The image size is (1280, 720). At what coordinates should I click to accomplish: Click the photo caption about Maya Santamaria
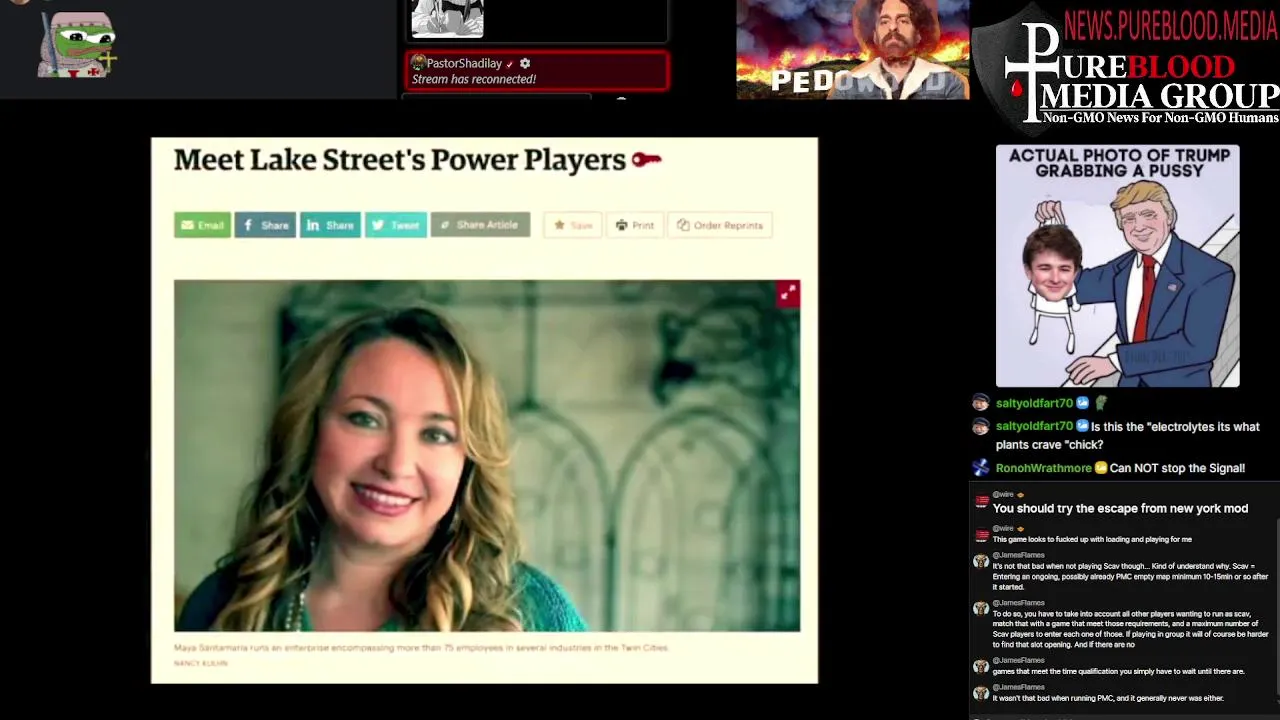tap(420, 648)
